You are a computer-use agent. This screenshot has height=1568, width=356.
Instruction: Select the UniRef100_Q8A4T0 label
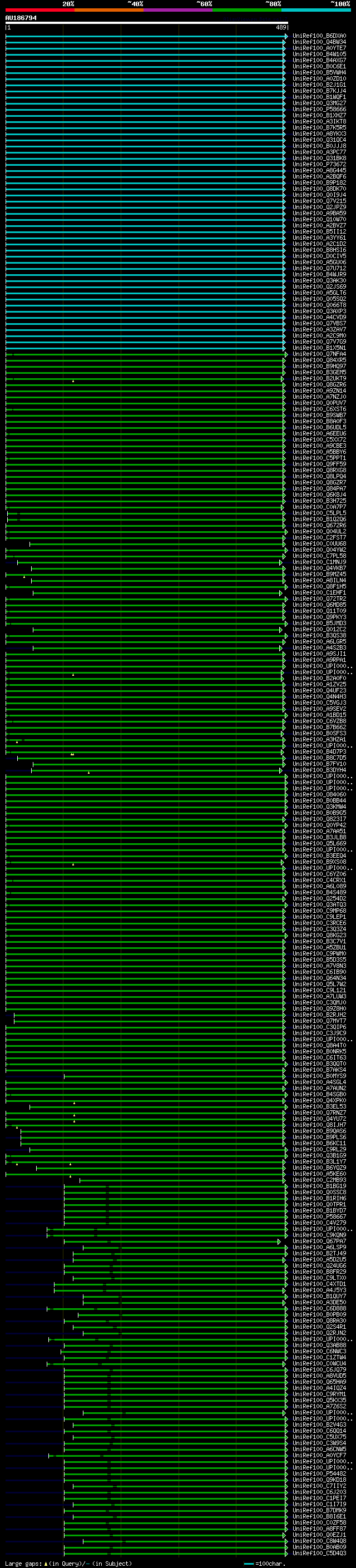click(x=319, y=1046)
